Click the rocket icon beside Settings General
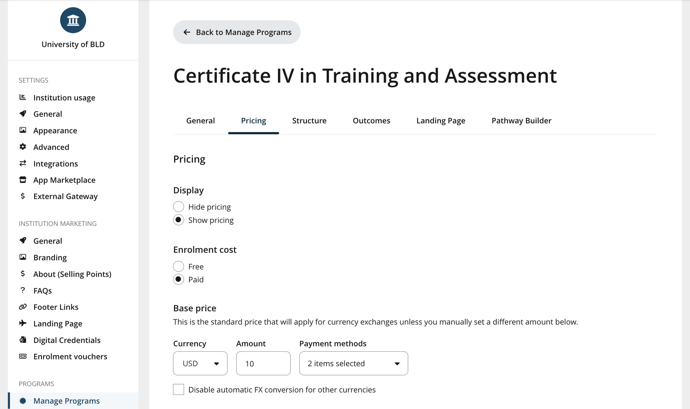This screenshot has height=409, width=690. [23, 114]
